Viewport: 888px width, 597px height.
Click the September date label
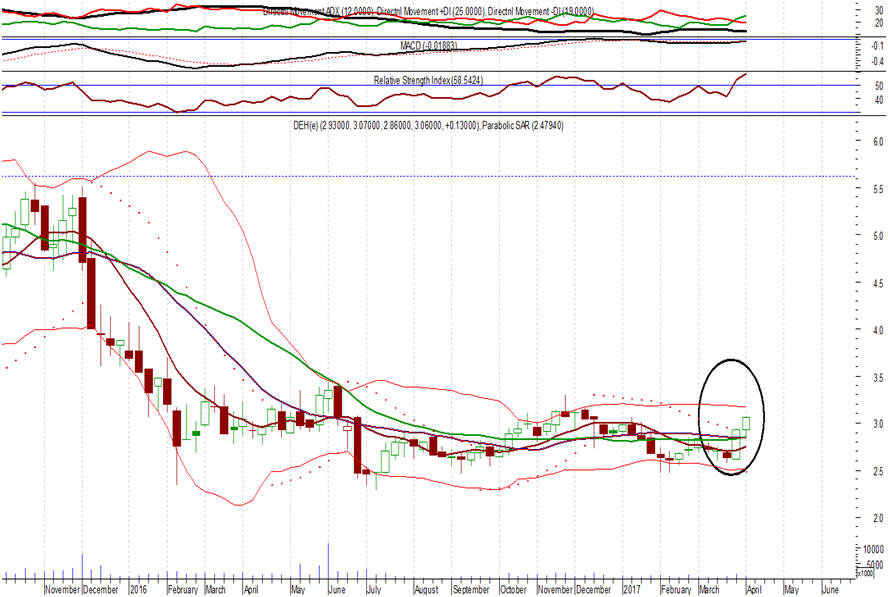471,590
